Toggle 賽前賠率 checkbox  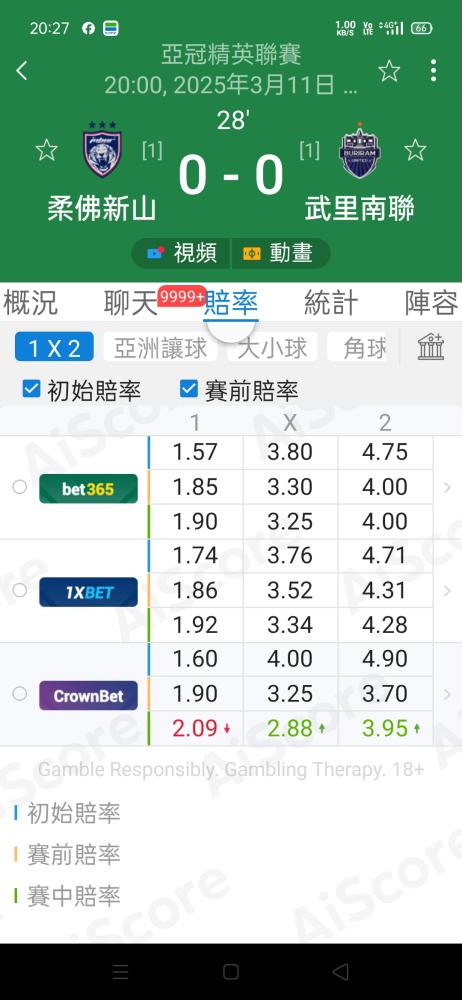point(188,388)
